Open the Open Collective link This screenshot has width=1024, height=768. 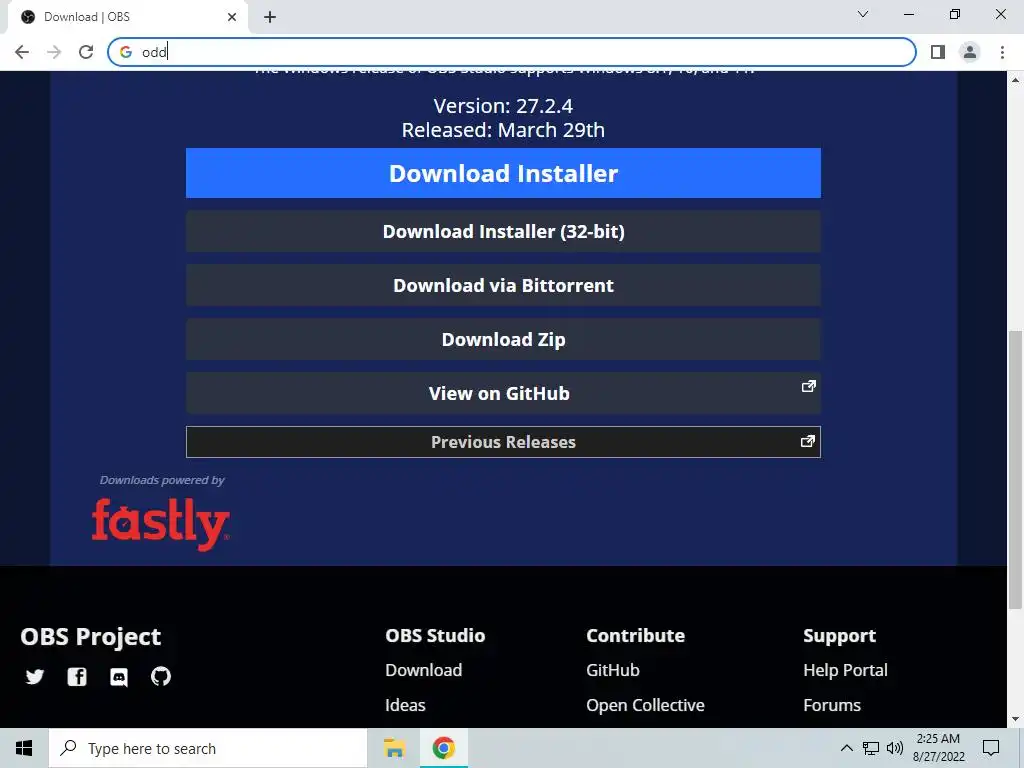(x=645, y=705)
